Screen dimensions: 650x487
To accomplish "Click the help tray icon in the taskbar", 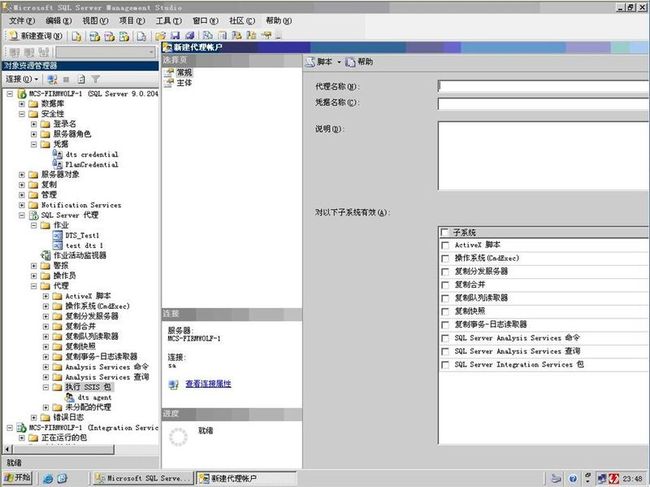I will point(573,479).
